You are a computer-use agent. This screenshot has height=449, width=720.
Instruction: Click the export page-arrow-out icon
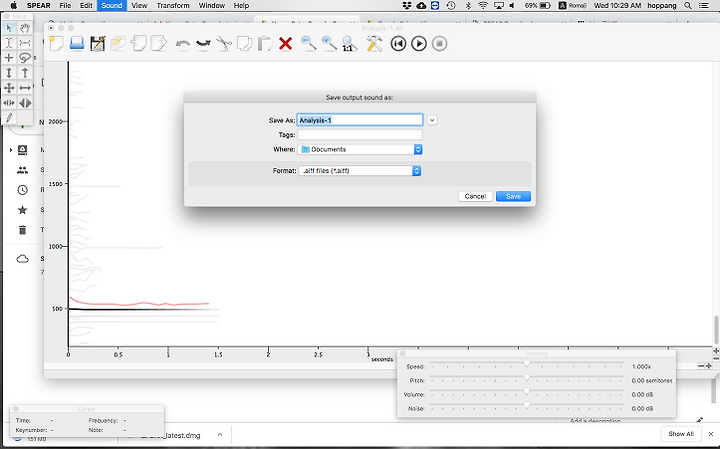[x=159, y=44]
